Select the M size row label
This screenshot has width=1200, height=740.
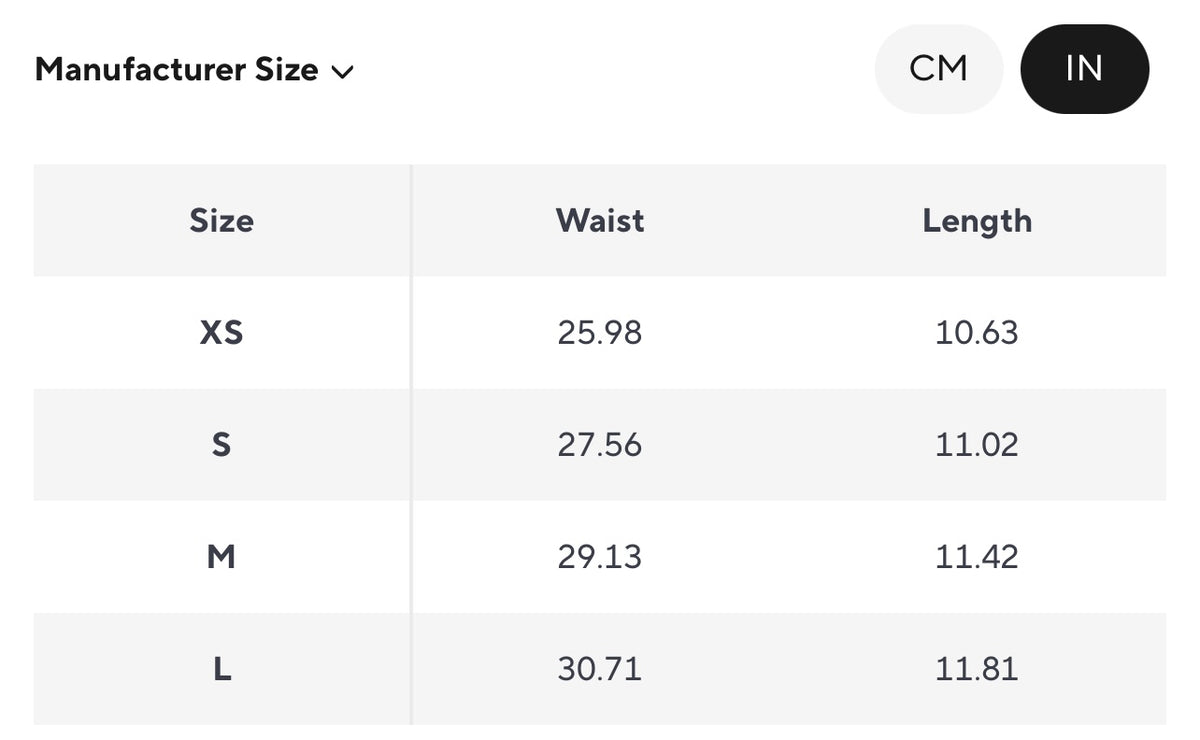pos(221,556)
